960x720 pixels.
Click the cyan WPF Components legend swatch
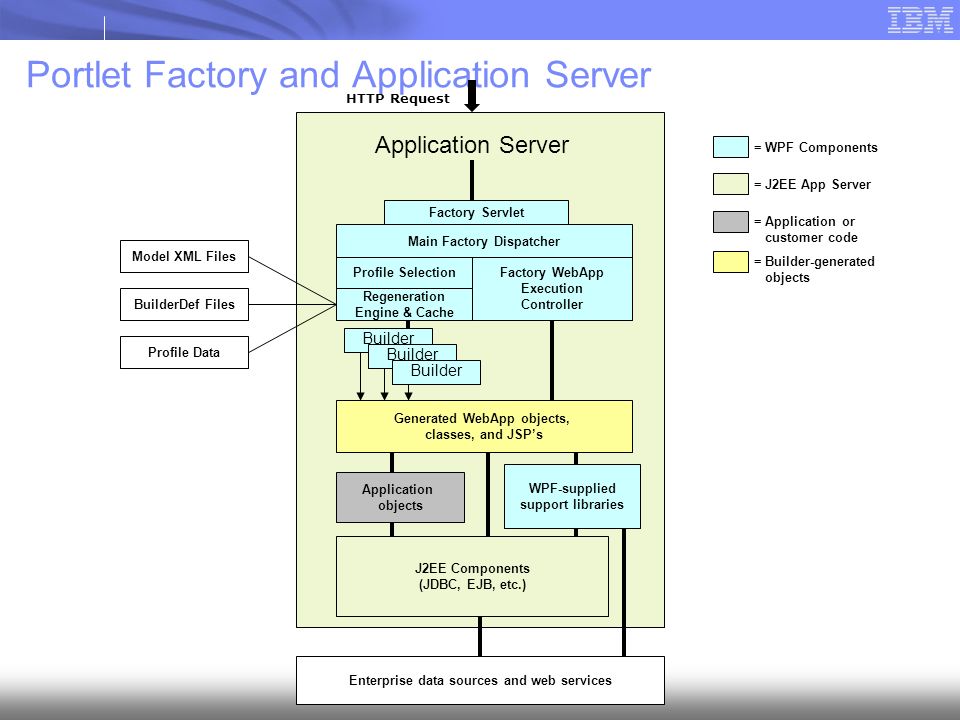point(730,147)
